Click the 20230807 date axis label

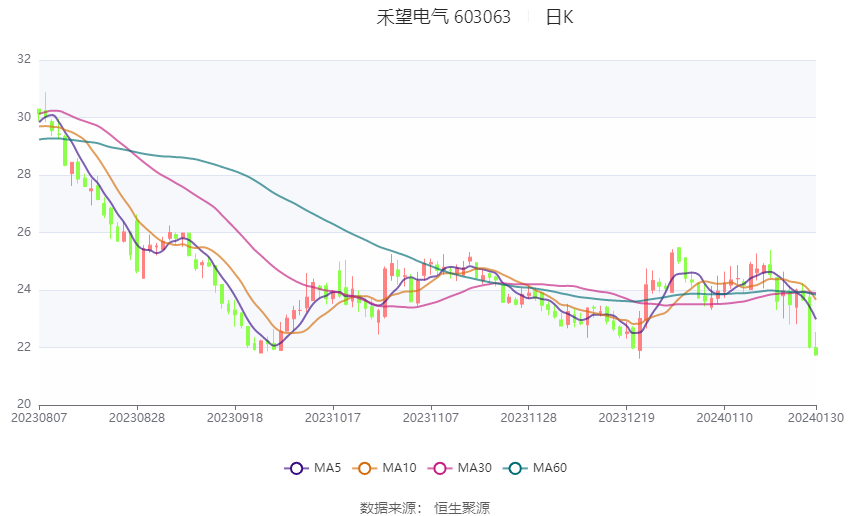[x=39, y=418]
